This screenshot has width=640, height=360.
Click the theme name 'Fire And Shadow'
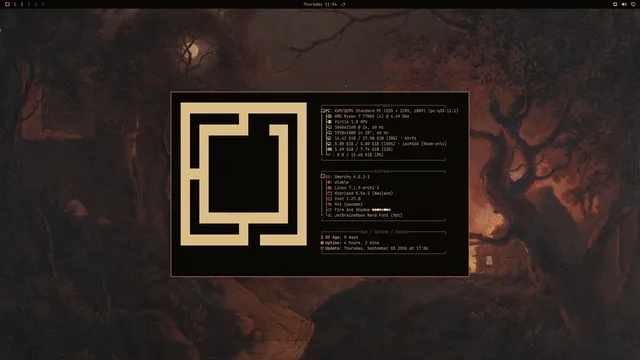(x=352, y=210)
